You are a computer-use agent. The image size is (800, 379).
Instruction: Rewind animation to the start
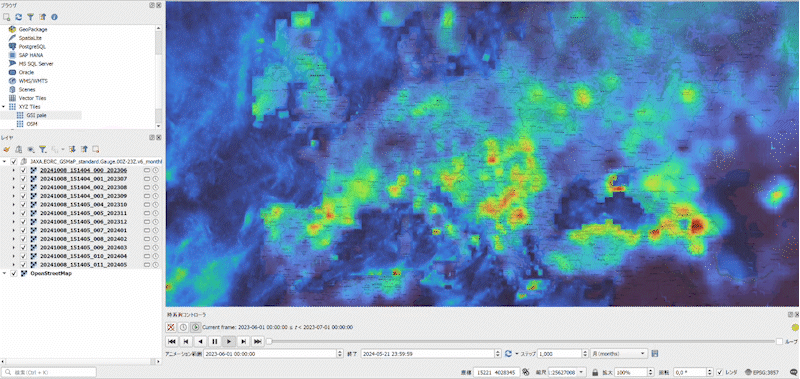[x=172, y=341]
